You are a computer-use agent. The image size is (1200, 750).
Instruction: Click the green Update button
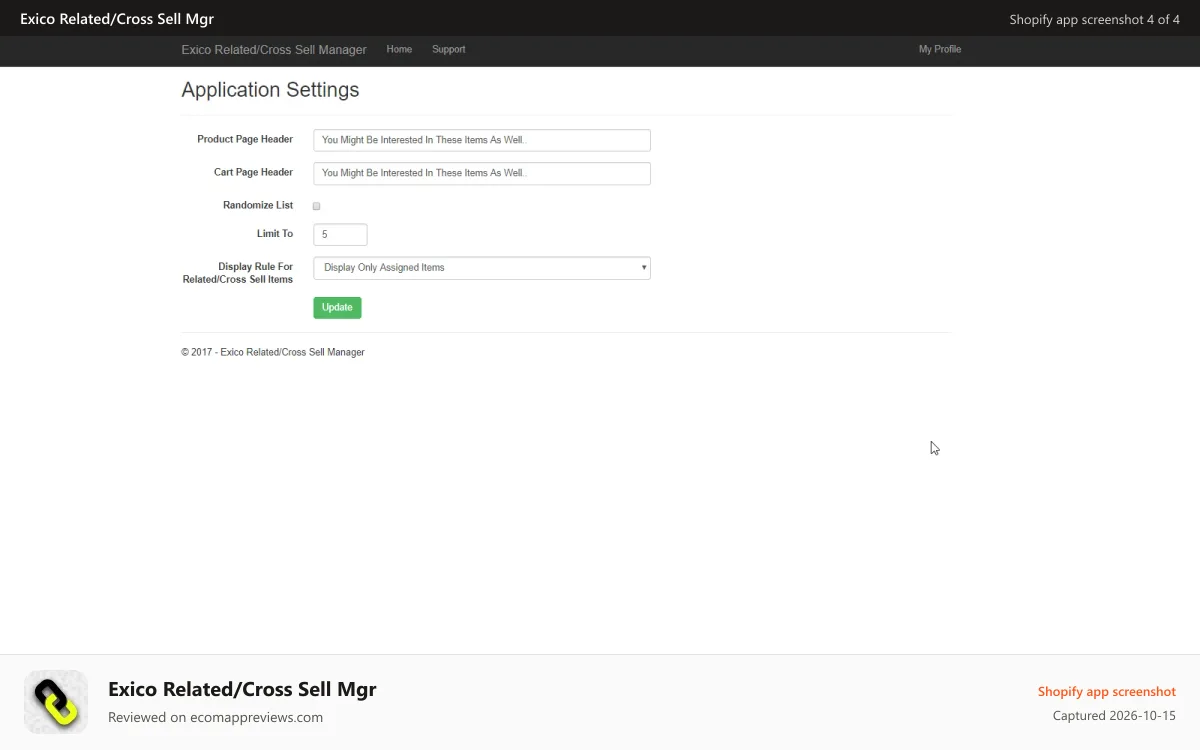(x=337, y=307)
